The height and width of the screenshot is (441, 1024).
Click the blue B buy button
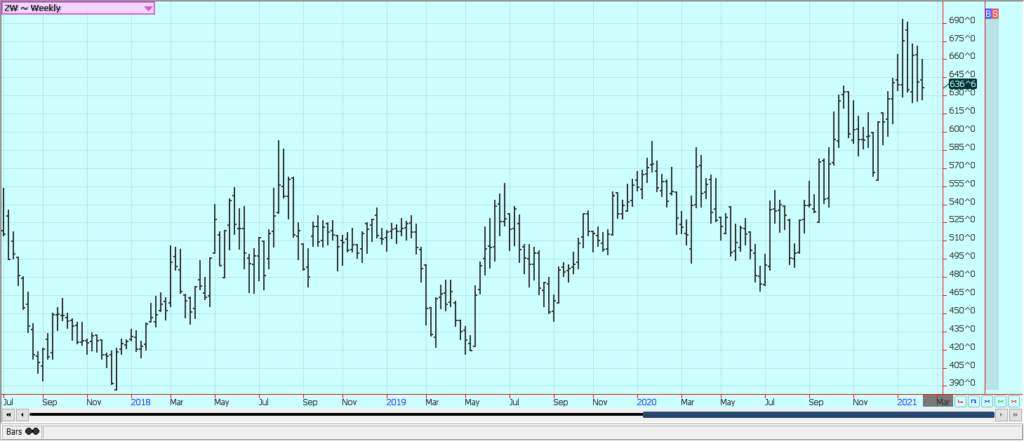coord(988,14)
